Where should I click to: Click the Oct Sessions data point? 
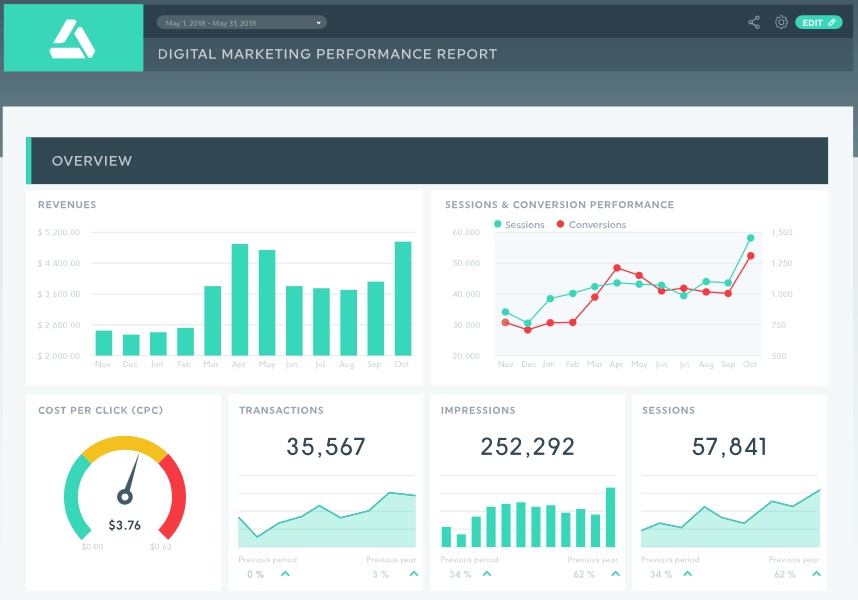click(x=751, y=238)
